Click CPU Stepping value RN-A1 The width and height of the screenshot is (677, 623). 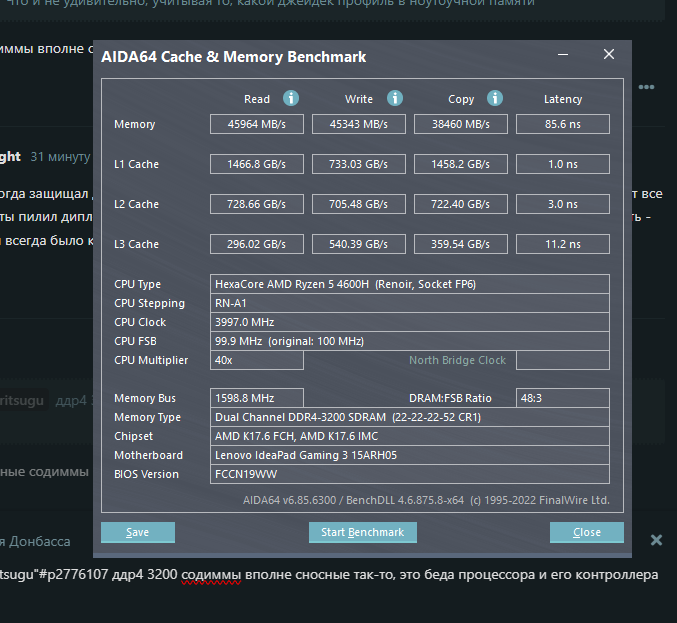pos(410,303)
